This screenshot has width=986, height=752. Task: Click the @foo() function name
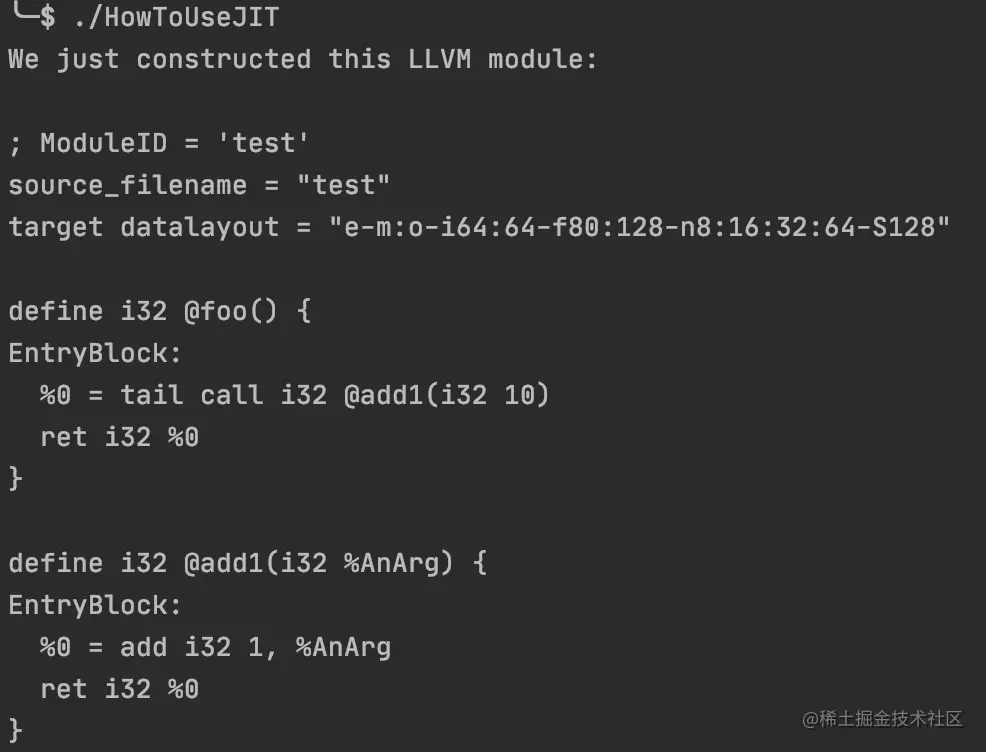pyautogui.click(x=230, y=311)
